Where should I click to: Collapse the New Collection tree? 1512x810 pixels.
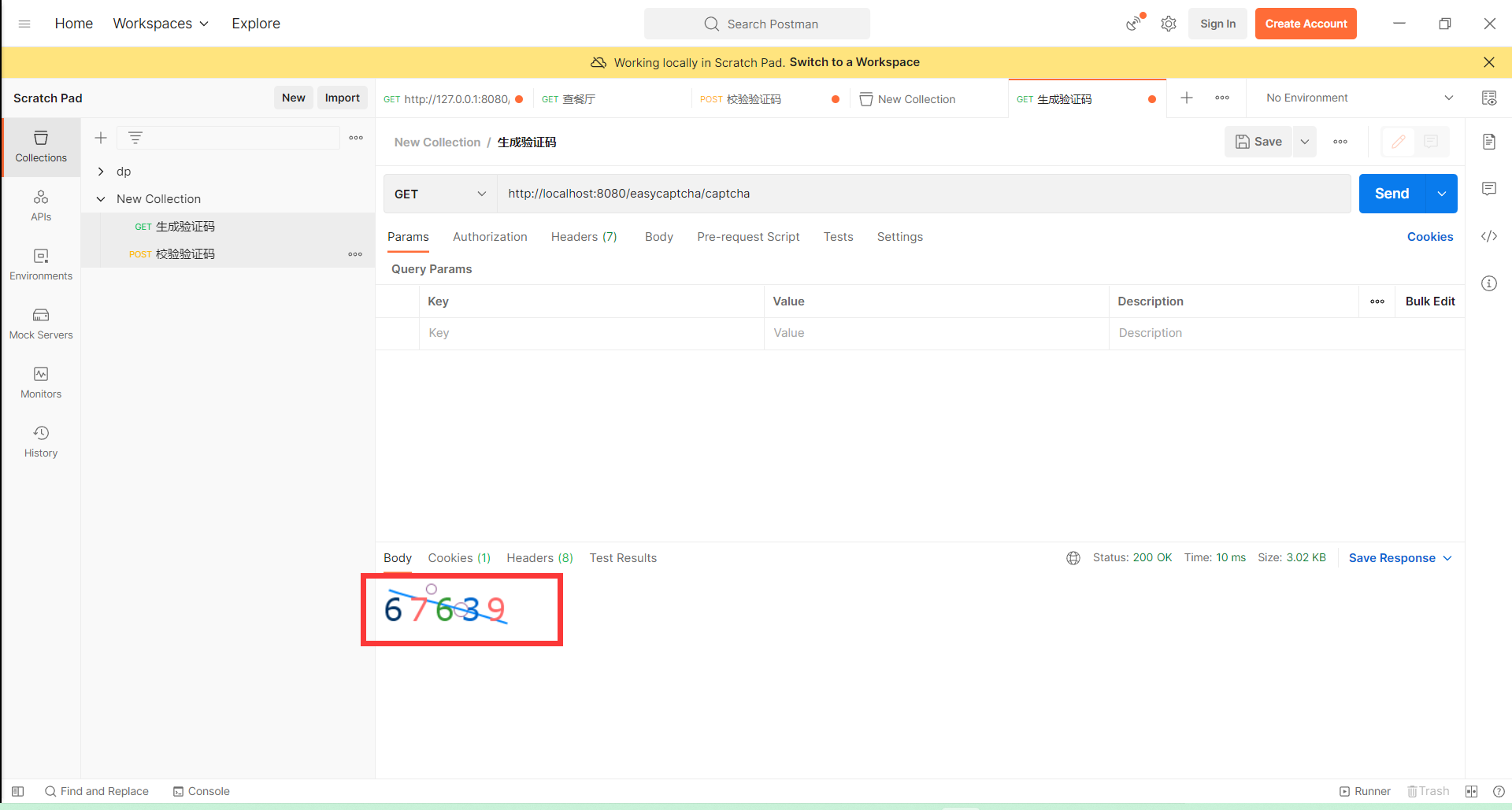point(100,198)
